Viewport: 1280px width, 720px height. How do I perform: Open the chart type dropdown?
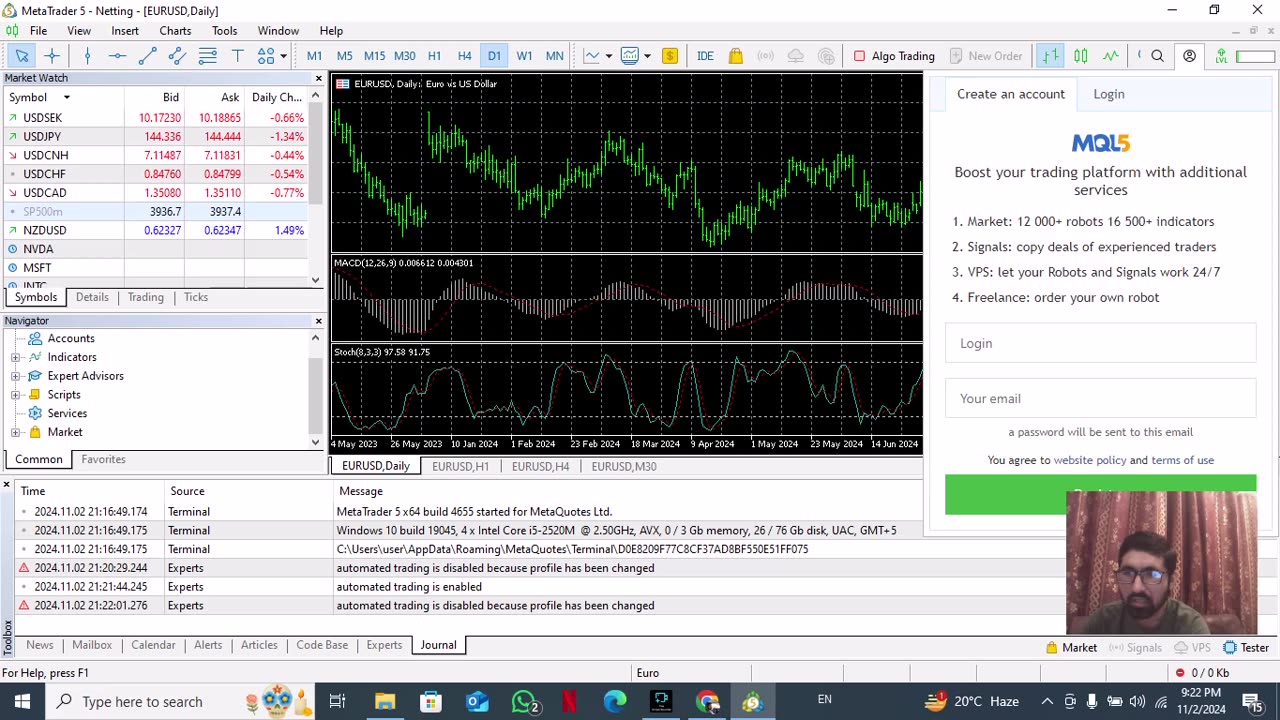608,56
